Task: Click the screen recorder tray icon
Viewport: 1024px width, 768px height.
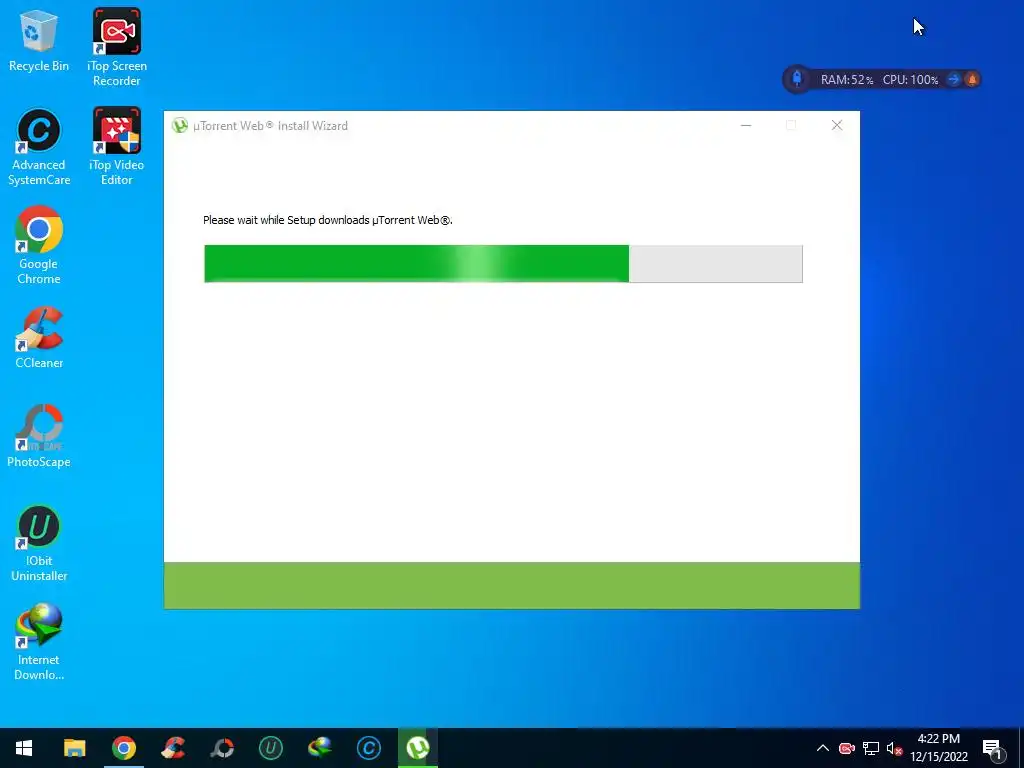Action: [846, 748]
